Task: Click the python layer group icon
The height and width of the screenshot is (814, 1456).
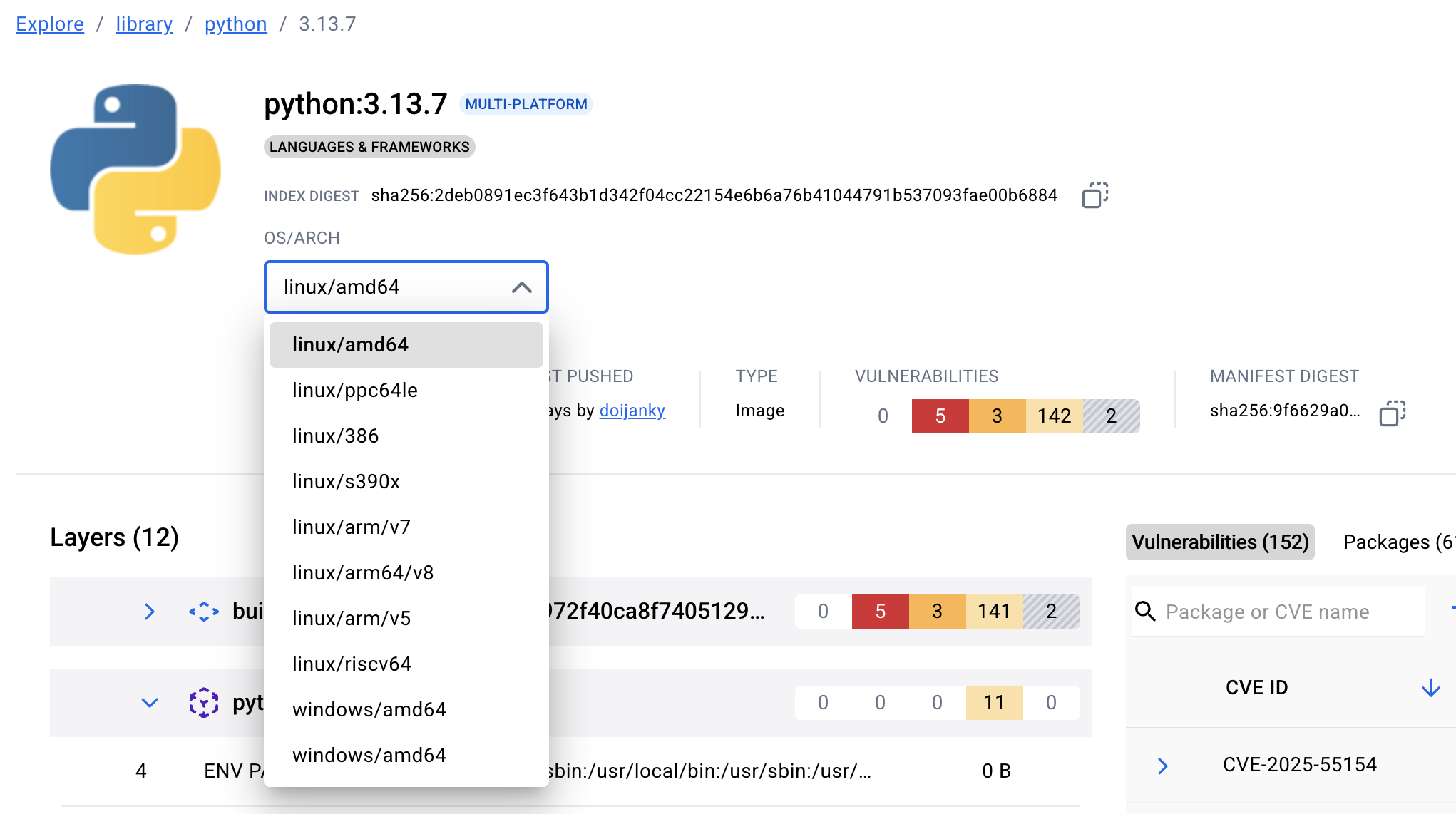Action: pyautogui.click(x=204, y=703)
